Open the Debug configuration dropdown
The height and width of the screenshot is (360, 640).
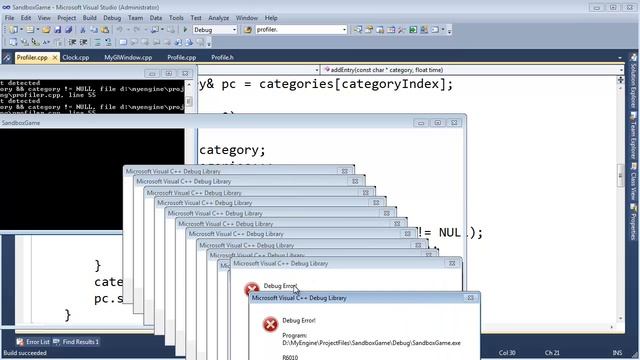tap(234, 30)
